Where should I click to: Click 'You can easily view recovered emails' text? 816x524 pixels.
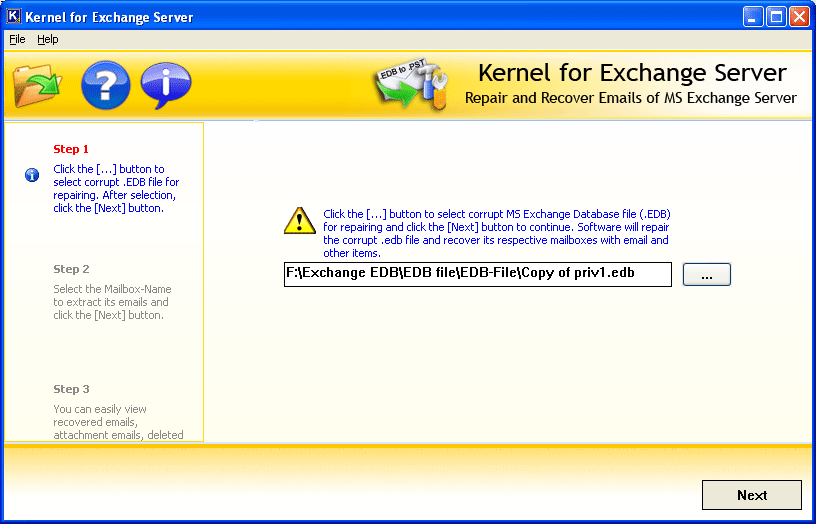pyautogui.click(x=118, y=422)
